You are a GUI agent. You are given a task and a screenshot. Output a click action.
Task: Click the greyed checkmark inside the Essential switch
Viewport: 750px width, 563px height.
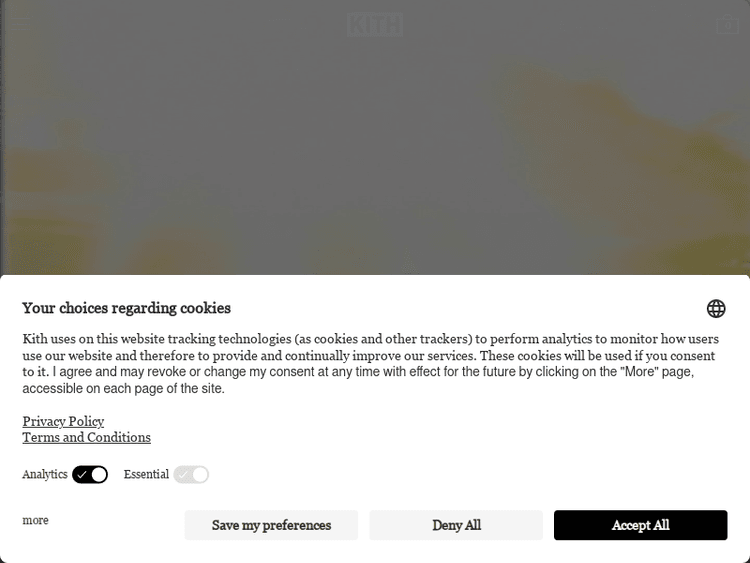[x=183, y=475]
